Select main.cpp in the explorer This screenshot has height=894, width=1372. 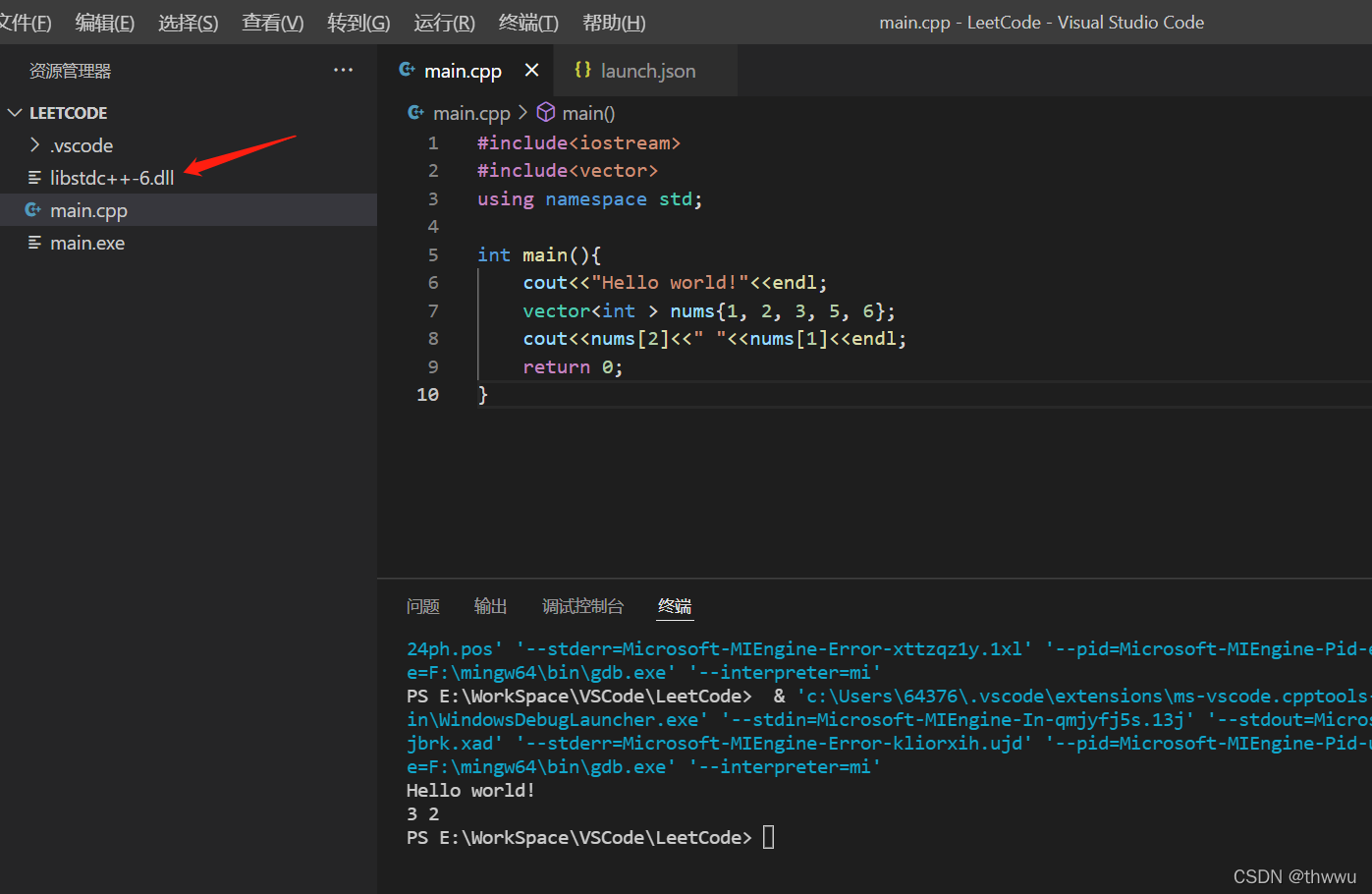88,210
